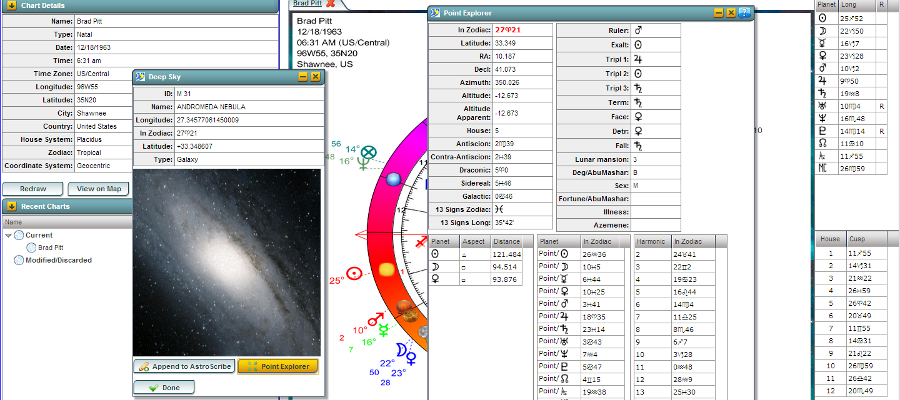Close the Brad Pitt chart tab with red X
Screen dimensions: 900x400
point(330,5)
